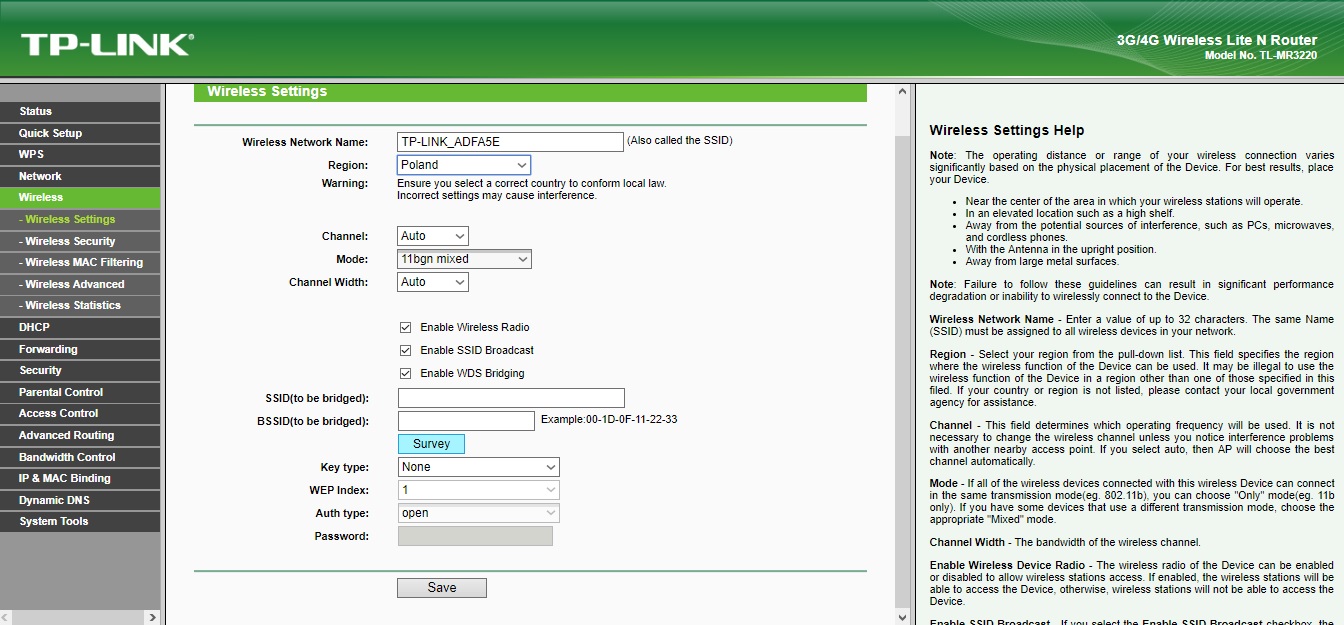Open the WPS menu item

(x=80, y=154)
